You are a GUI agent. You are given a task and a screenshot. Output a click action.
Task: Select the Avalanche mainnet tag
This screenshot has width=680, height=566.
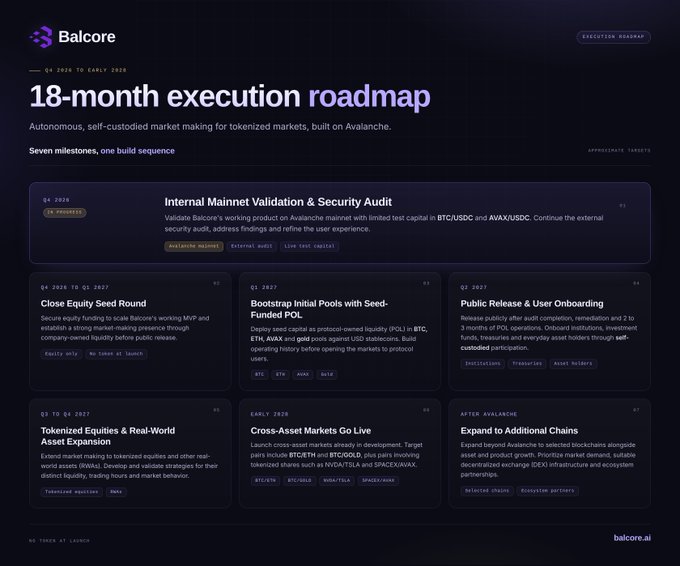click(194, 246)
